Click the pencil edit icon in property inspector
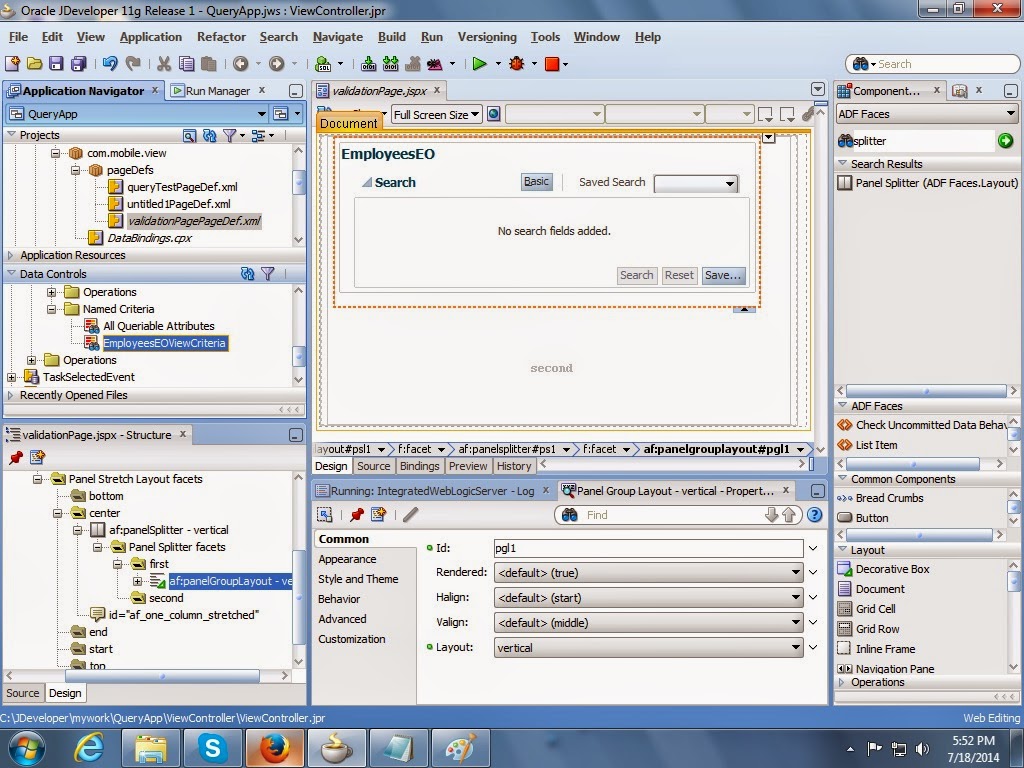Screen dimensions: 1024x768 click(410, 515)
